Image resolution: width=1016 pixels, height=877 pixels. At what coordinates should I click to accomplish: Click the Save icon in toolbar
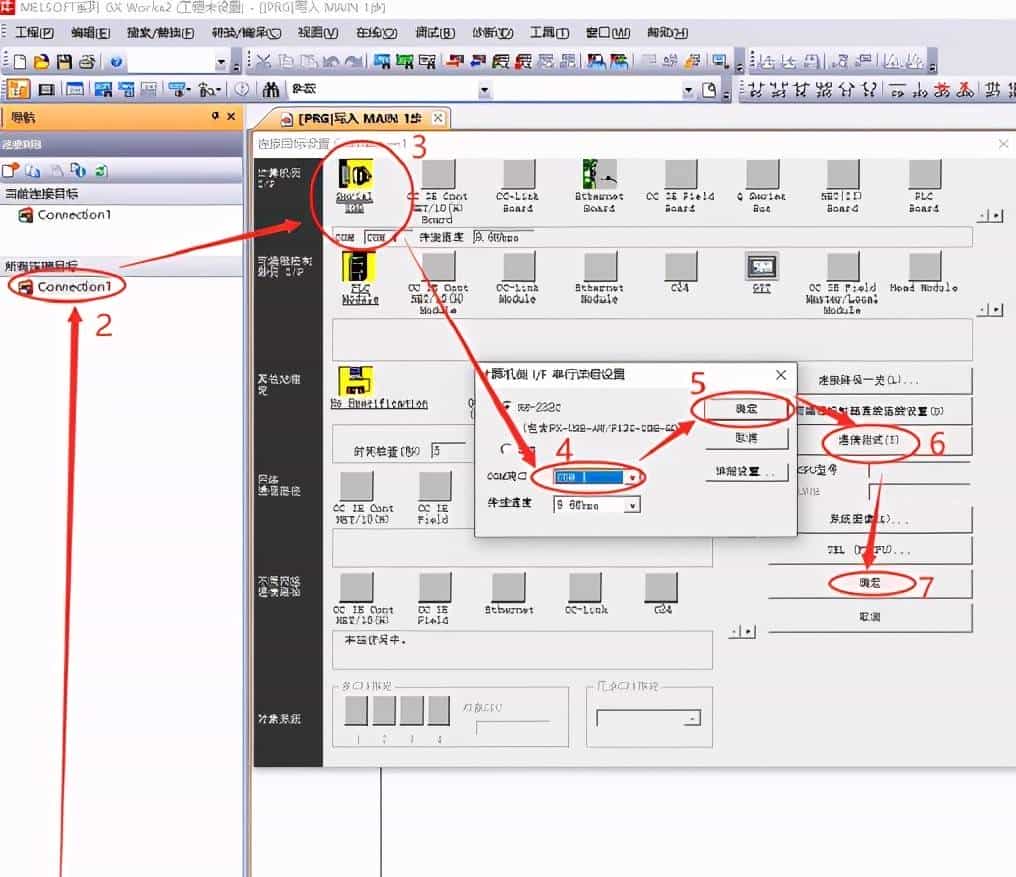point(64,62)
